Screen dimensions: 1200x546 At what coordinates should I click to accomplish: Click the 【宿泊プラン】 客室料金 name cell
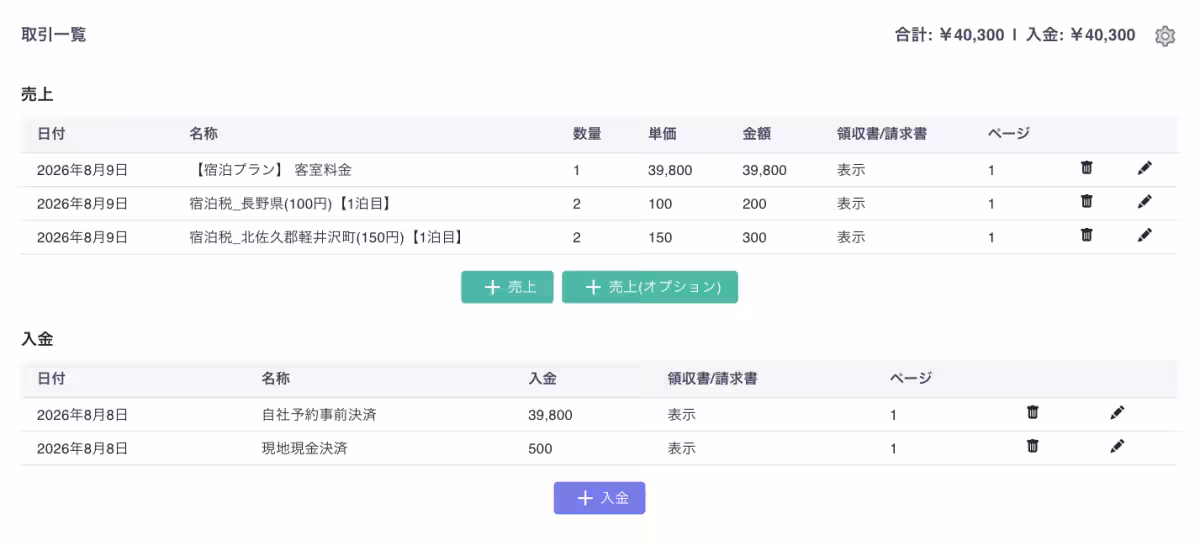pyautogui.click(x=270, y=170)
